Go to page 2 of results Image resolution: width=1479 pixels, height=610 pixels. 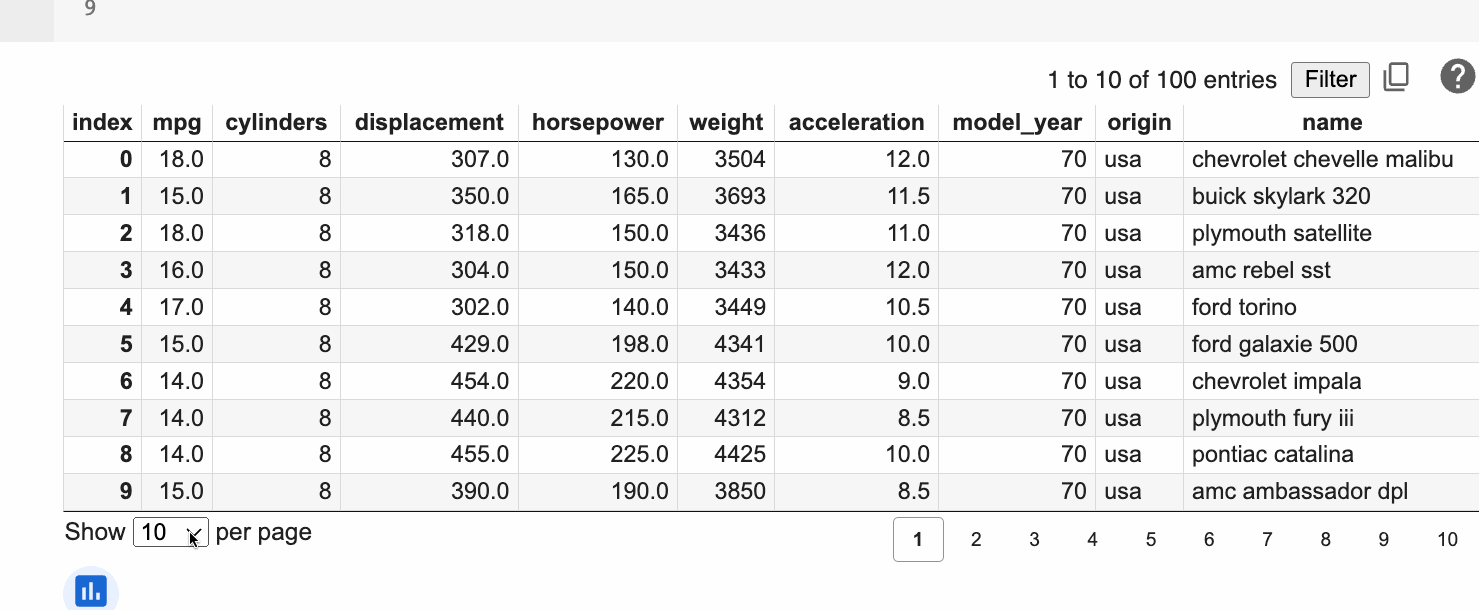[x=976, y=540]
